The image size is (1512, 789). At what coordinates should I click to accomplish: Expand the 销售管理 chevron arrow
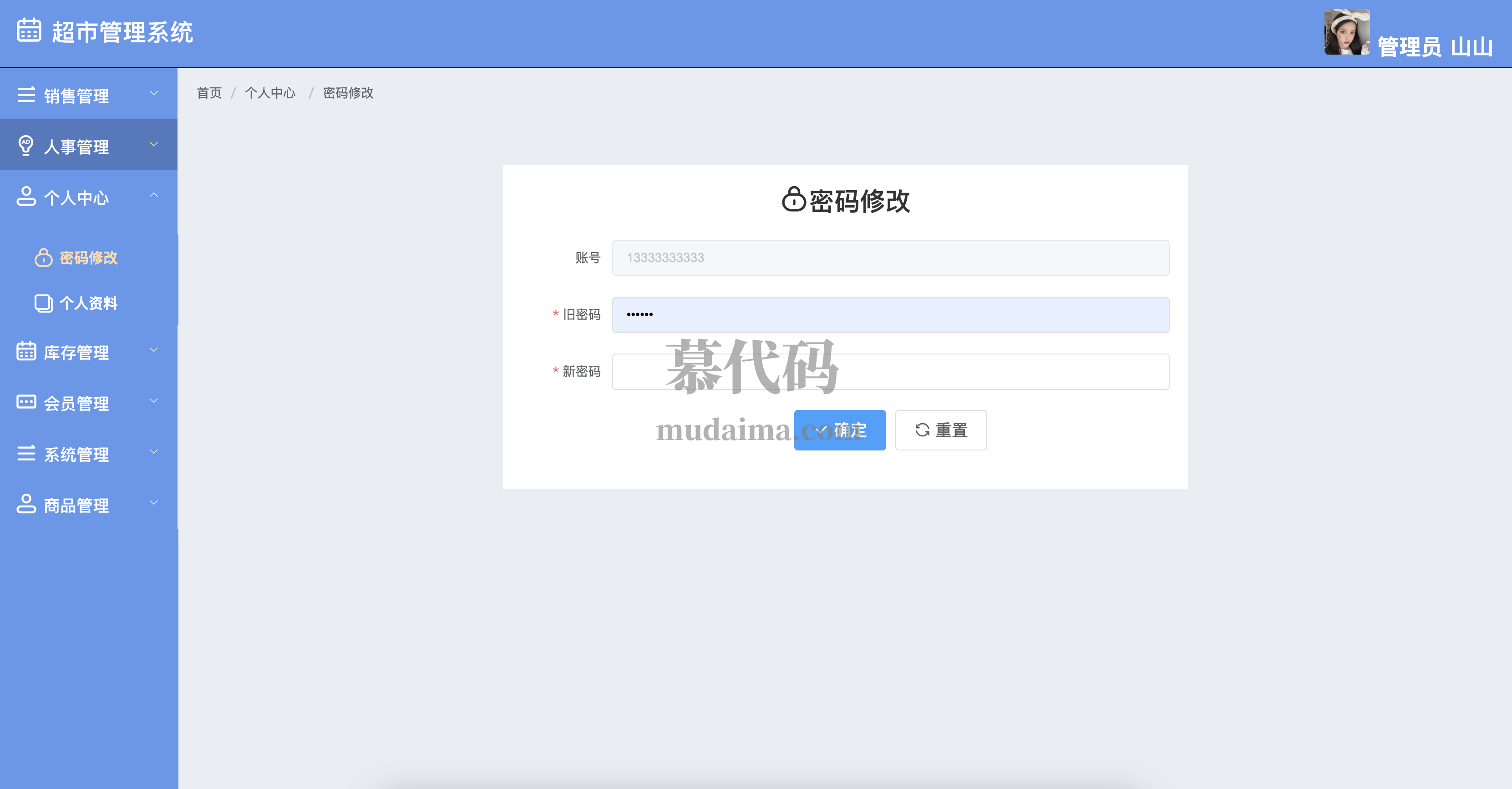[x=154, y=93]
